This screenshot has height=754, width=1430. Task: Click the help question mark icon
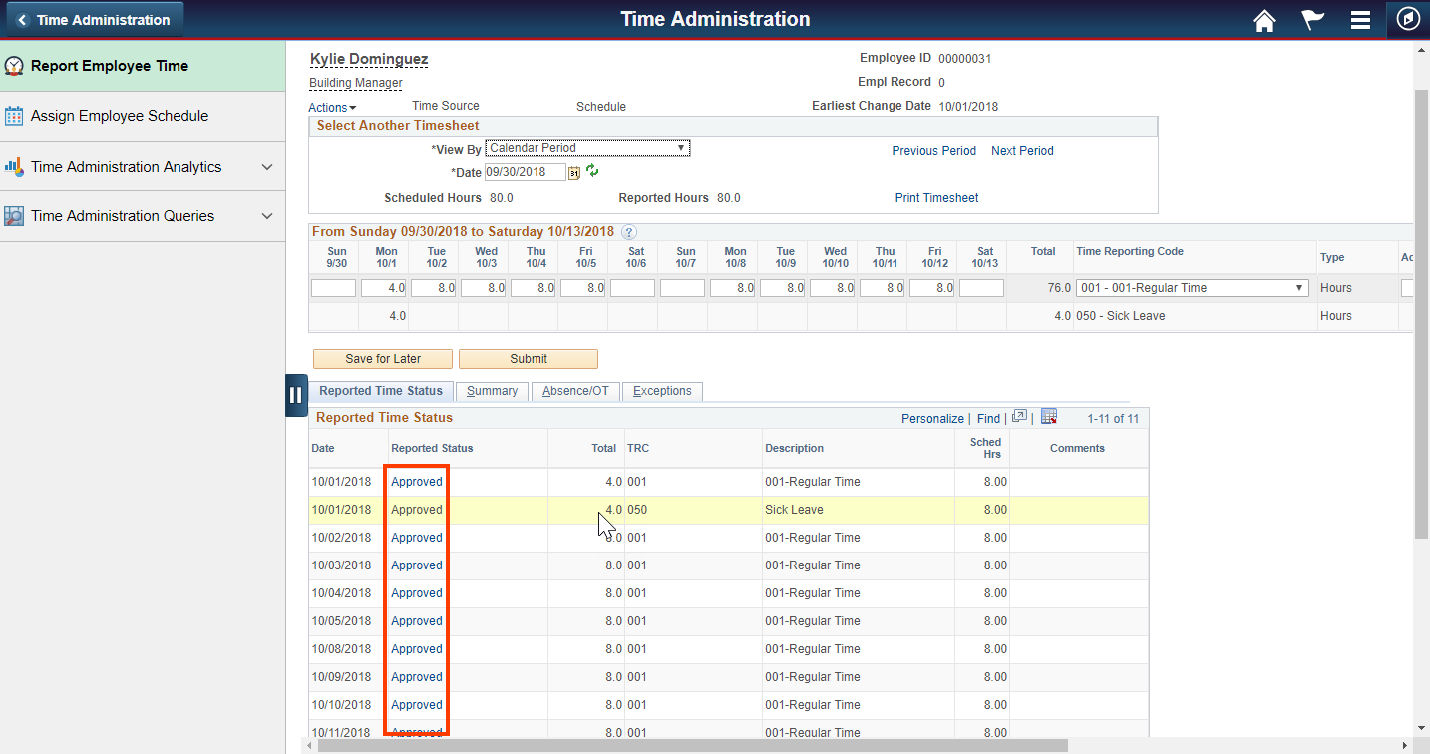(x=629, y=231)
